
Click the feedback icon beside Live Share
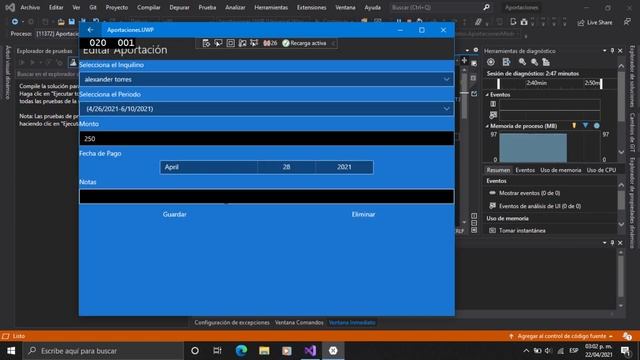(627, 22)
